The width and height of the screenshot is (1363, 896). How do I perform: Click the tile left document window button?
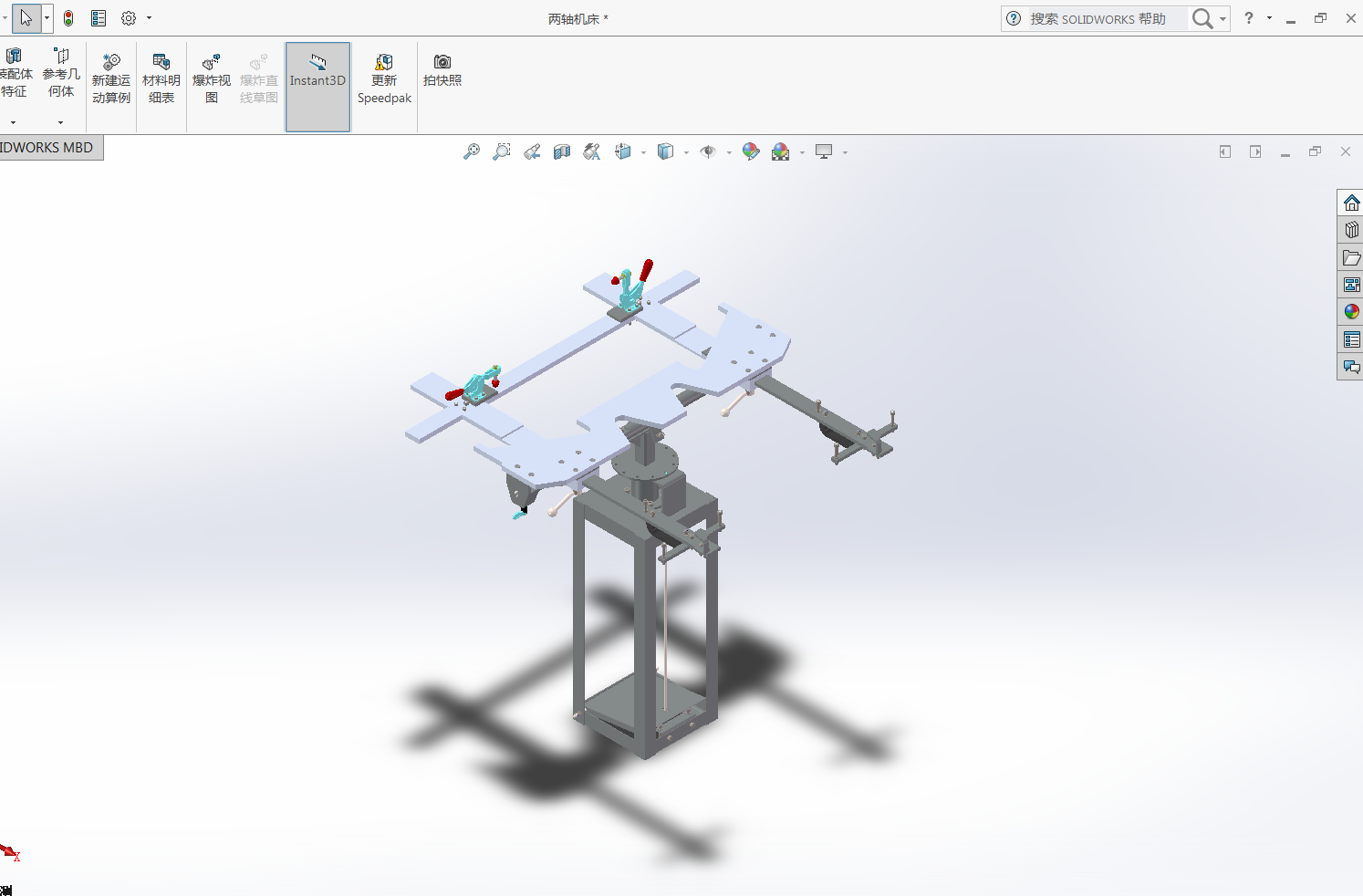tap(1225, 151)
